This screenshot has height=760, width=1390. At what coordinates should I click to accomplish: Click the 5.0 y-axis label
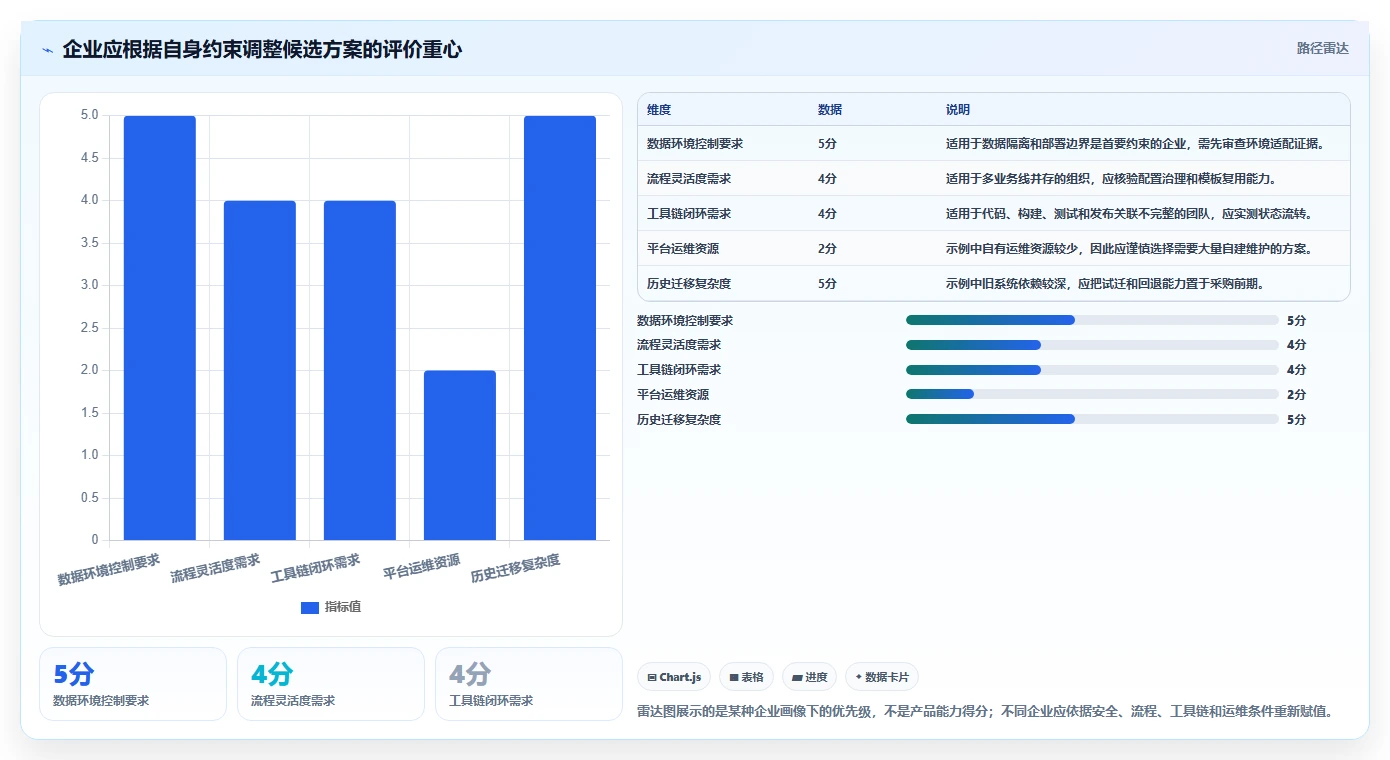click(89, 115)
